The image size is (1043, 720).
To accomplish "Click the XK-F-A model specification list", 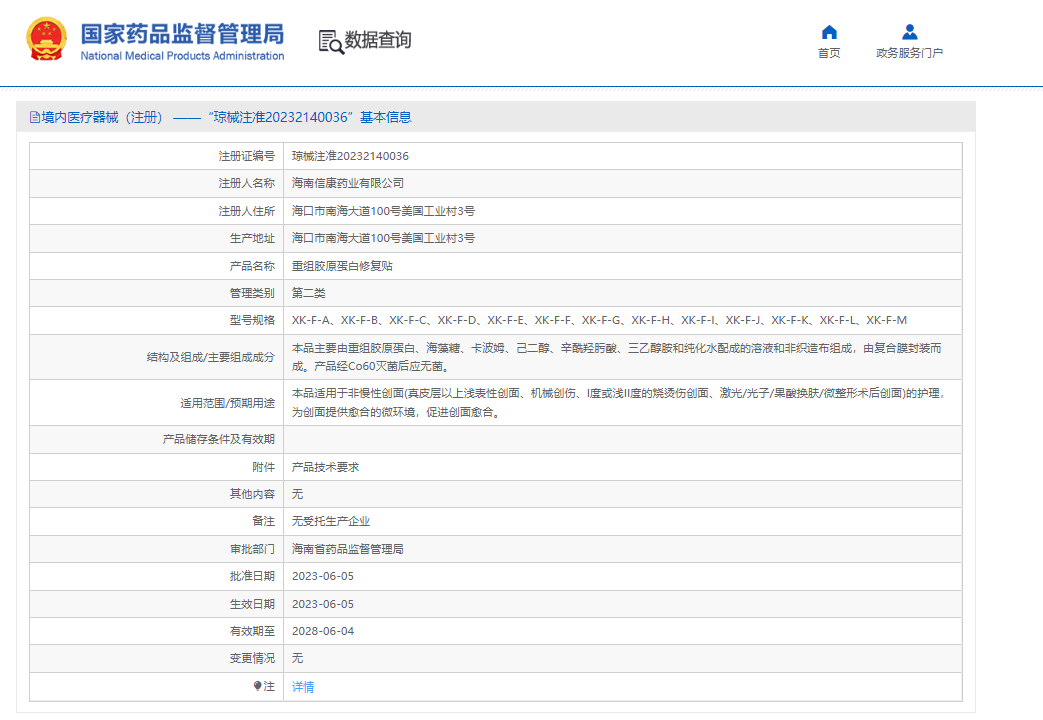I will coord(599,321).
